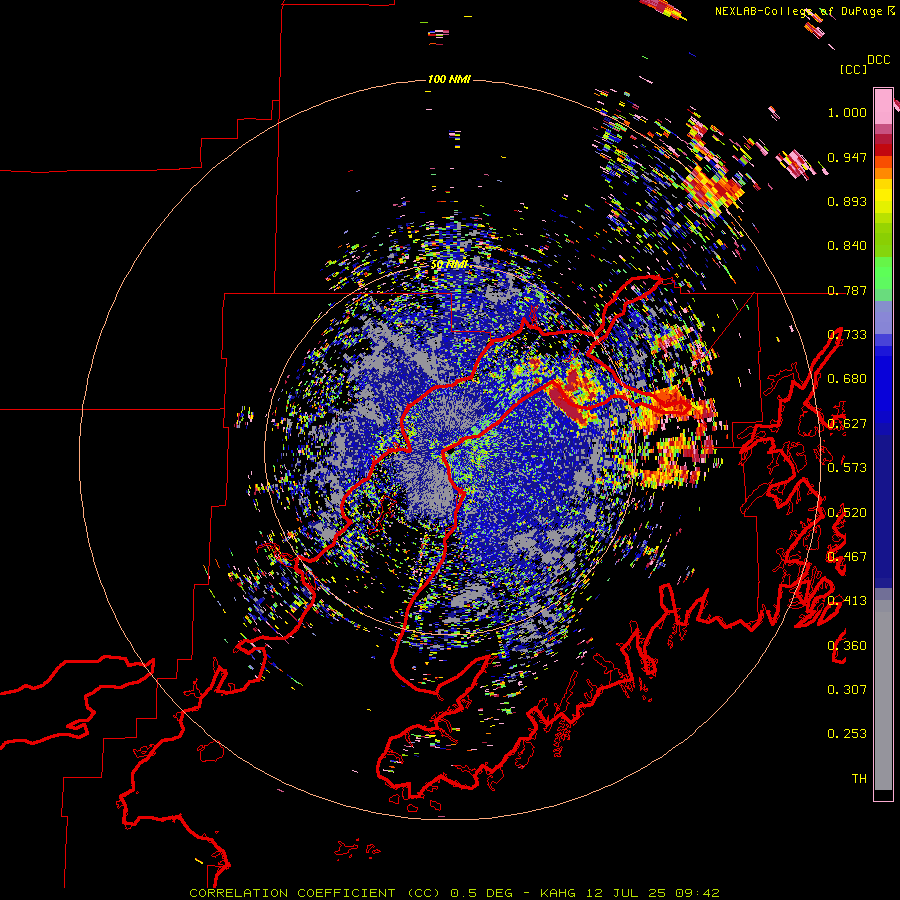Select the 0.467 legend value

847,557
